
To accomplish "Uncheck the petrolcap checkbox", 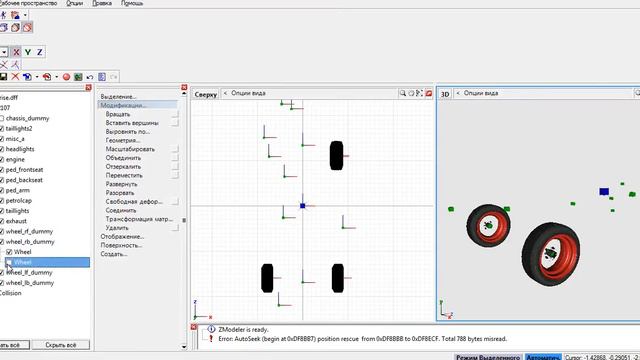I will tap(1, 201).
